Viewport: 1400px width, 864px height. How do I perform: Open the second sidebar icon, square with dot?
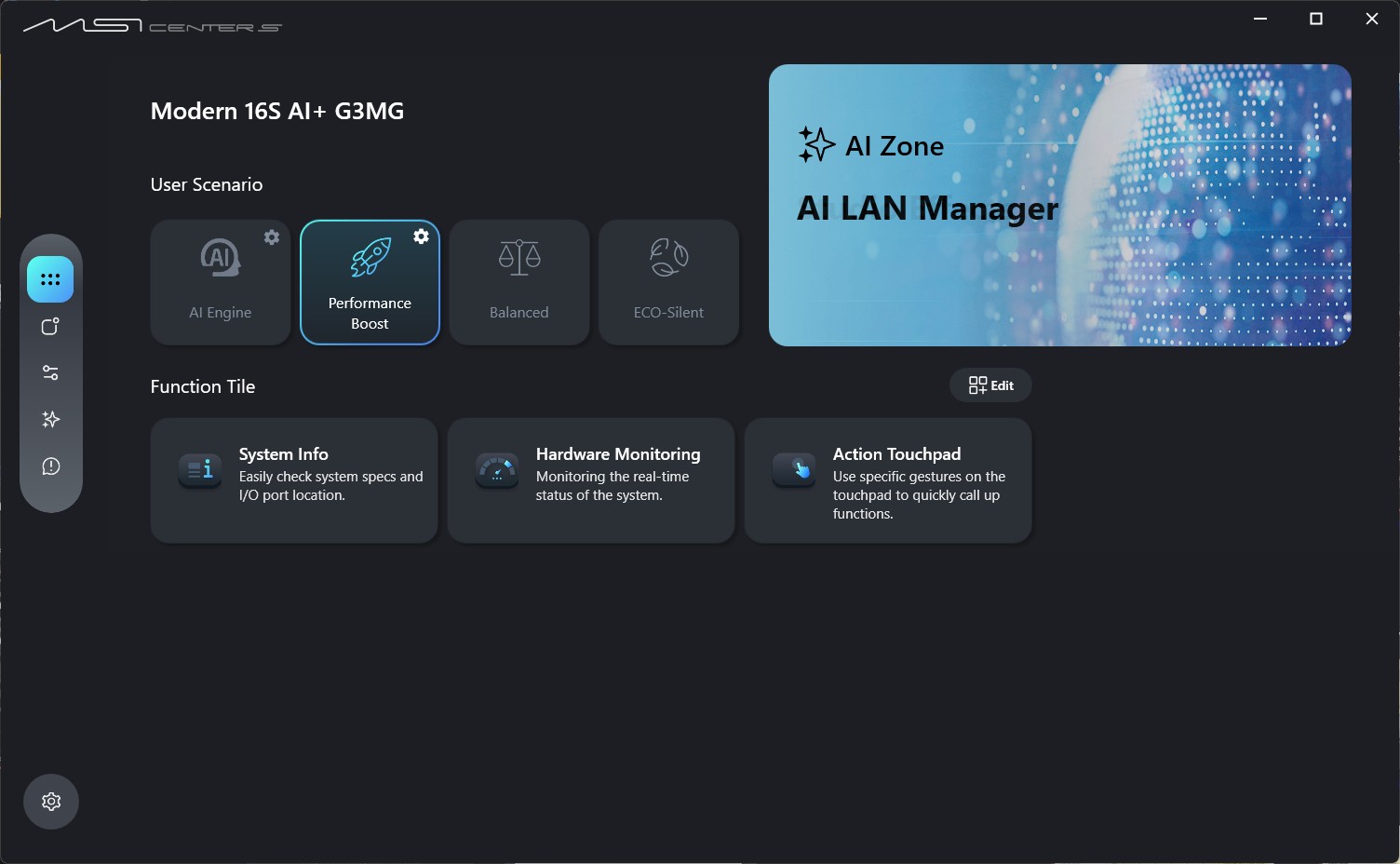click(x=50, y=326)
